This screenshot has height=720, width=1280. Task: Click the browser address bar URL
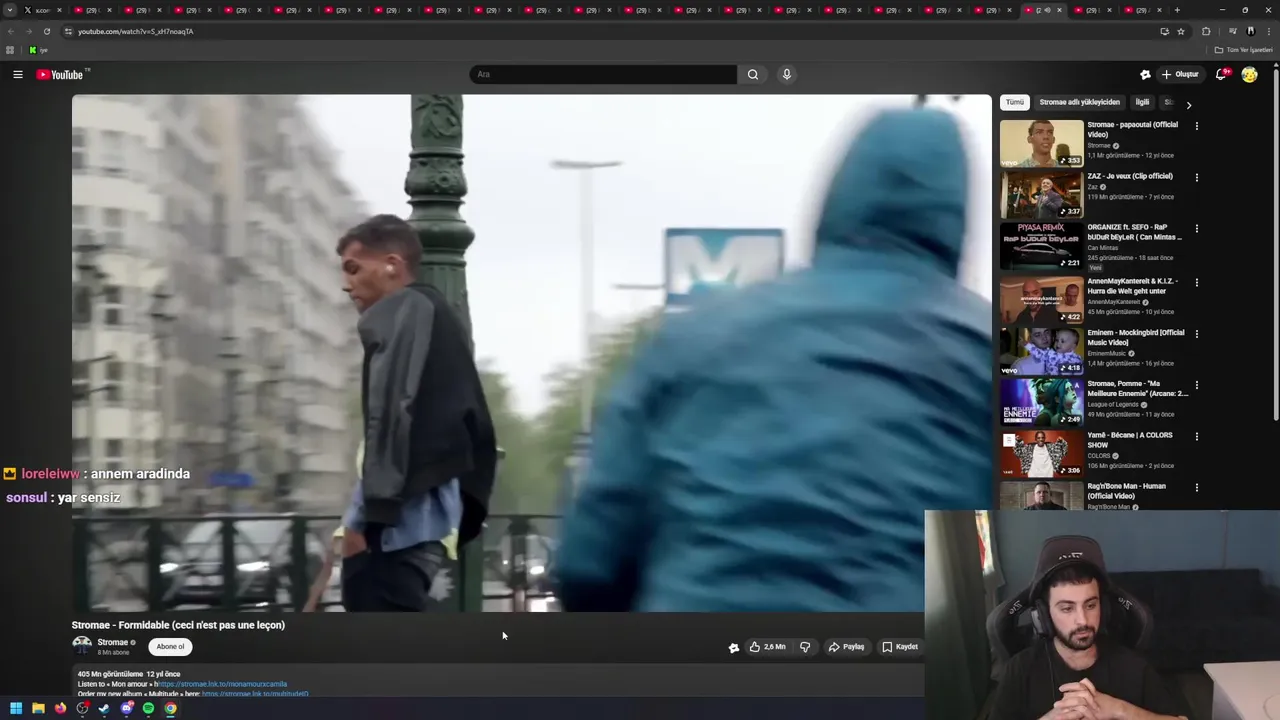(x=136, y=31)
